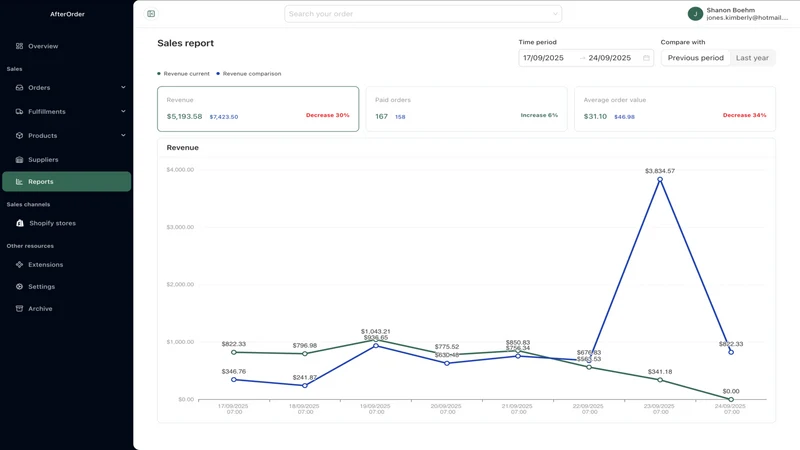Click the $1,043.21 data point
The image size is (800, 450).
point(376,340)
